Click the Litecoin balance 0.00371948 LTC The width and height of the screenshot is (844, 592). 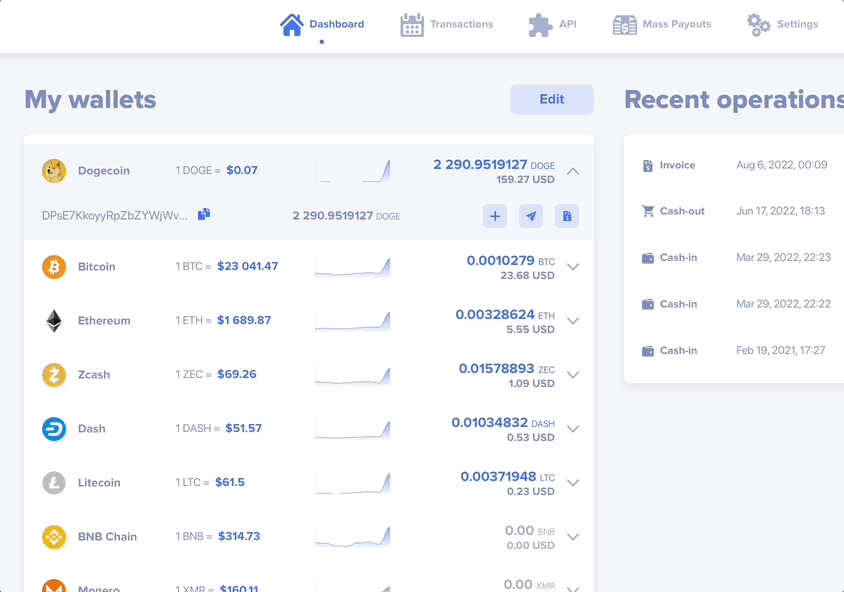tap(508, 476)
